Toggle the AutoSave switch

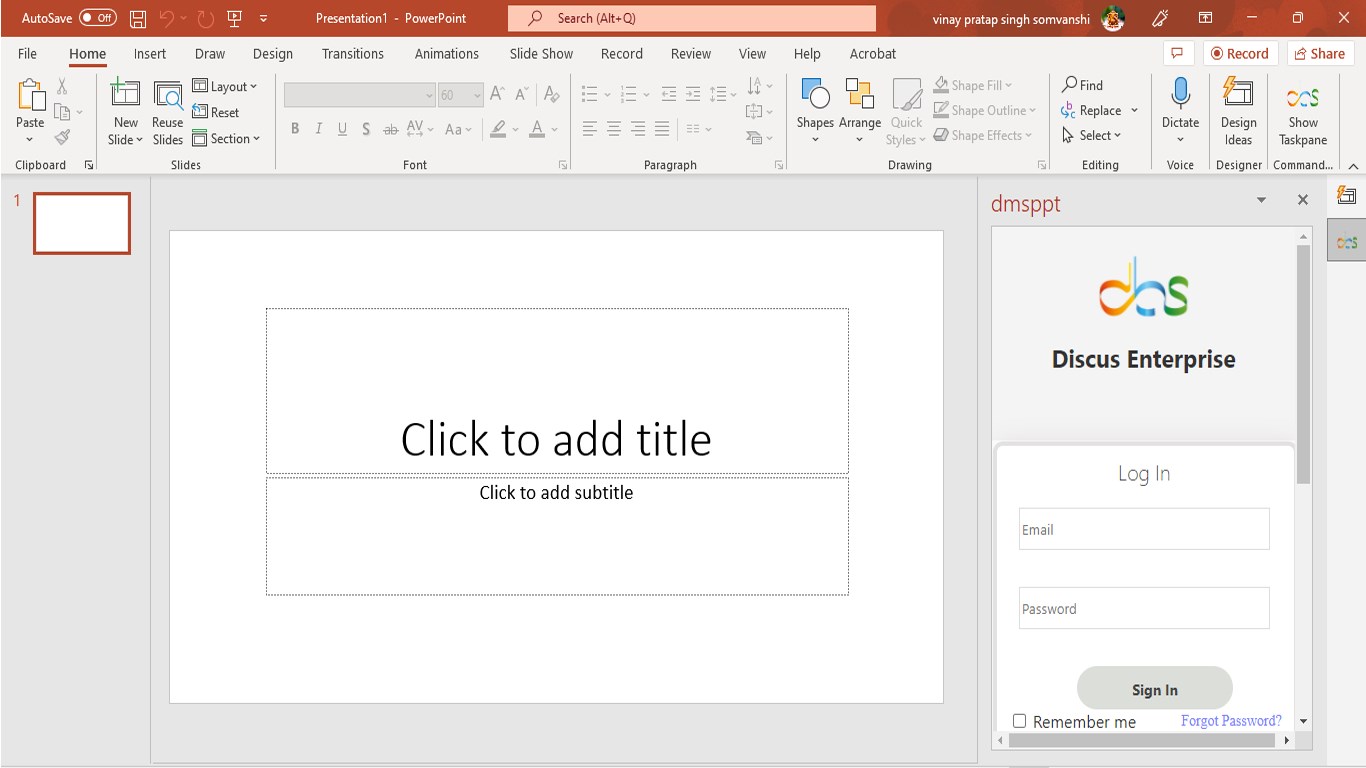tap(97, 18)
